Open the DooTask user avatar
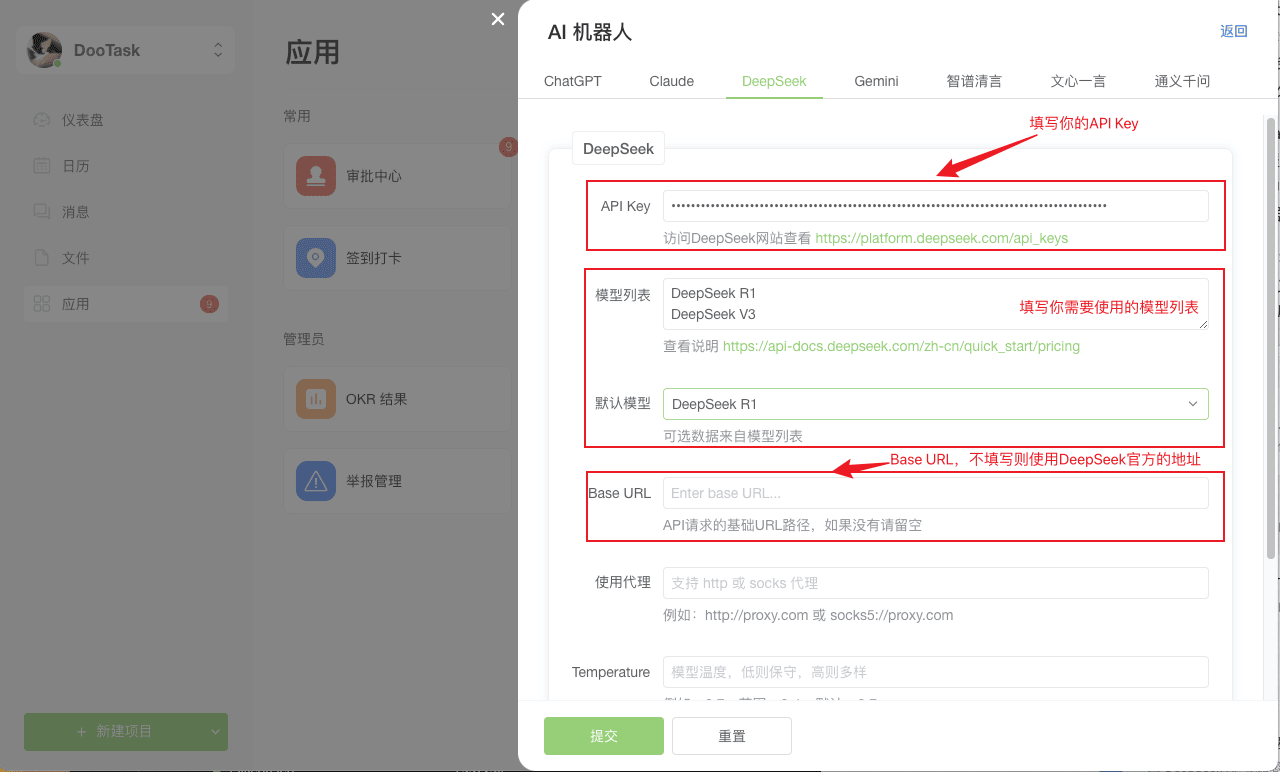1280x772 pixels. pyautogui.click(x=44, y=50)
